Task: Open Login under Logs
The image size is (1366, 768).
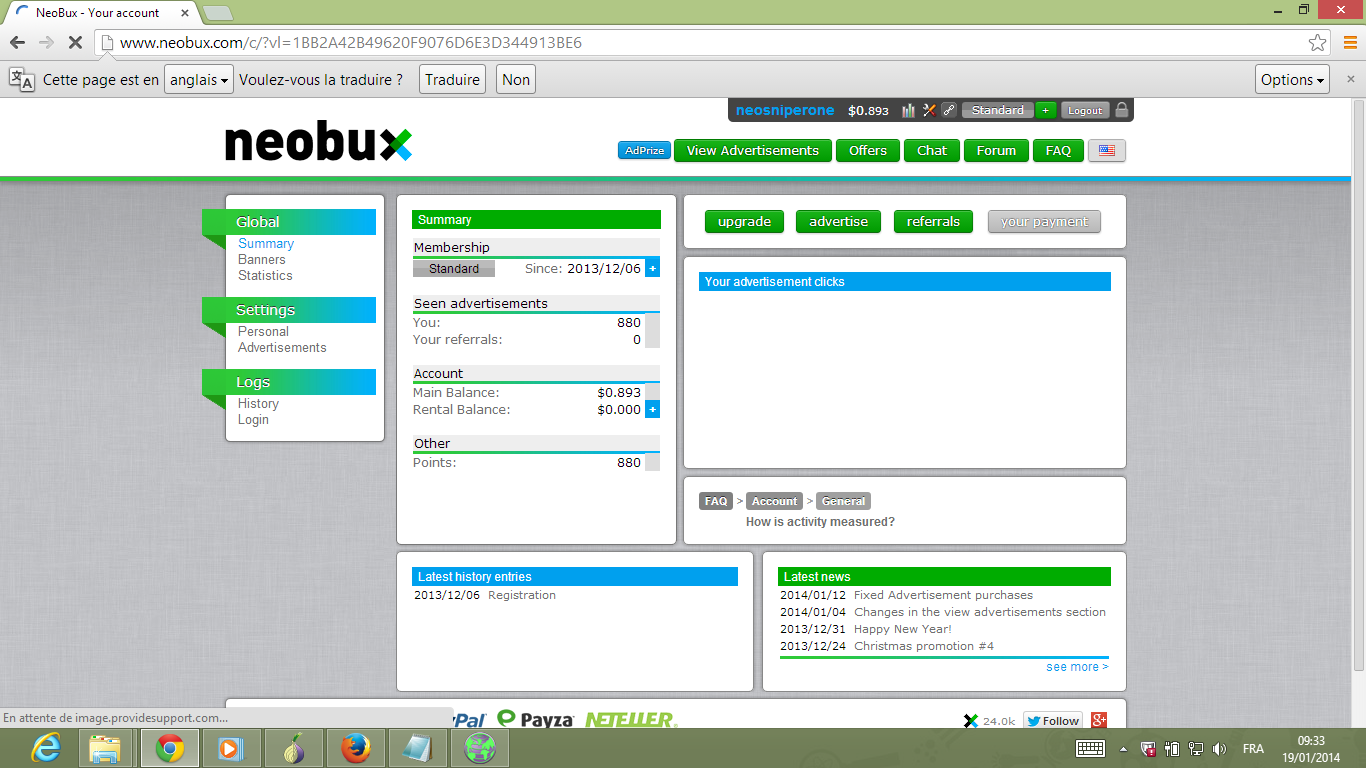Action: 253,420
